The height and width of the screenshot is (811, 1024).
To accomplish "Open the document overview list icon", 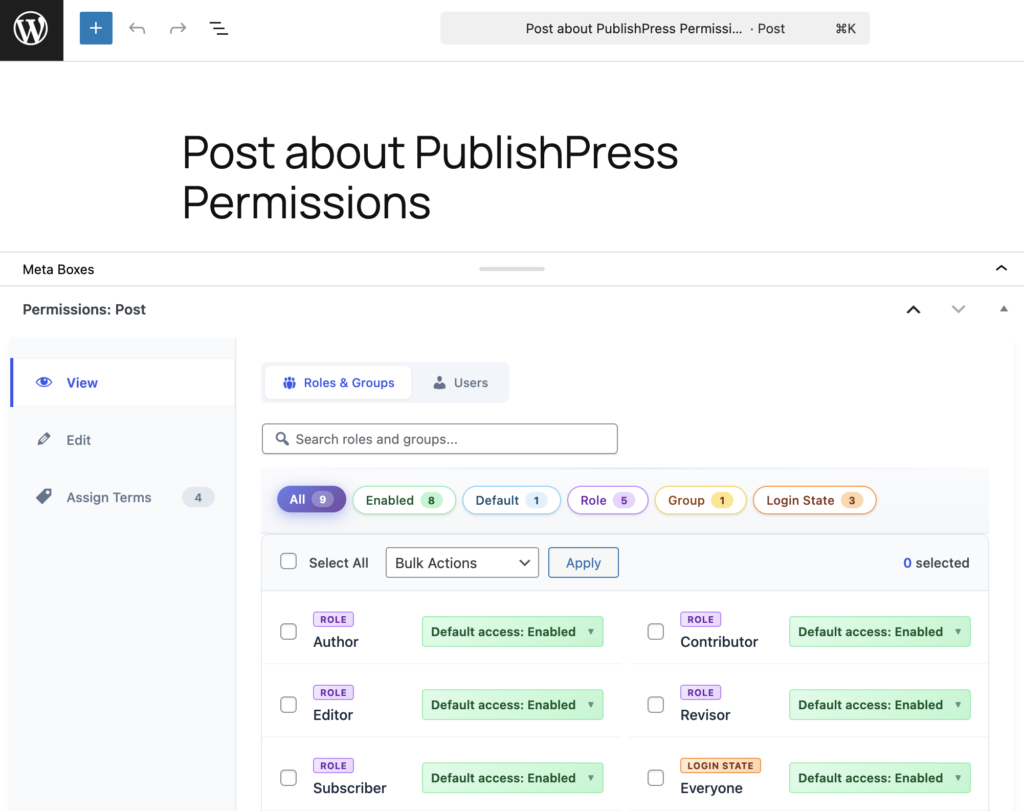I will (219, 28).
